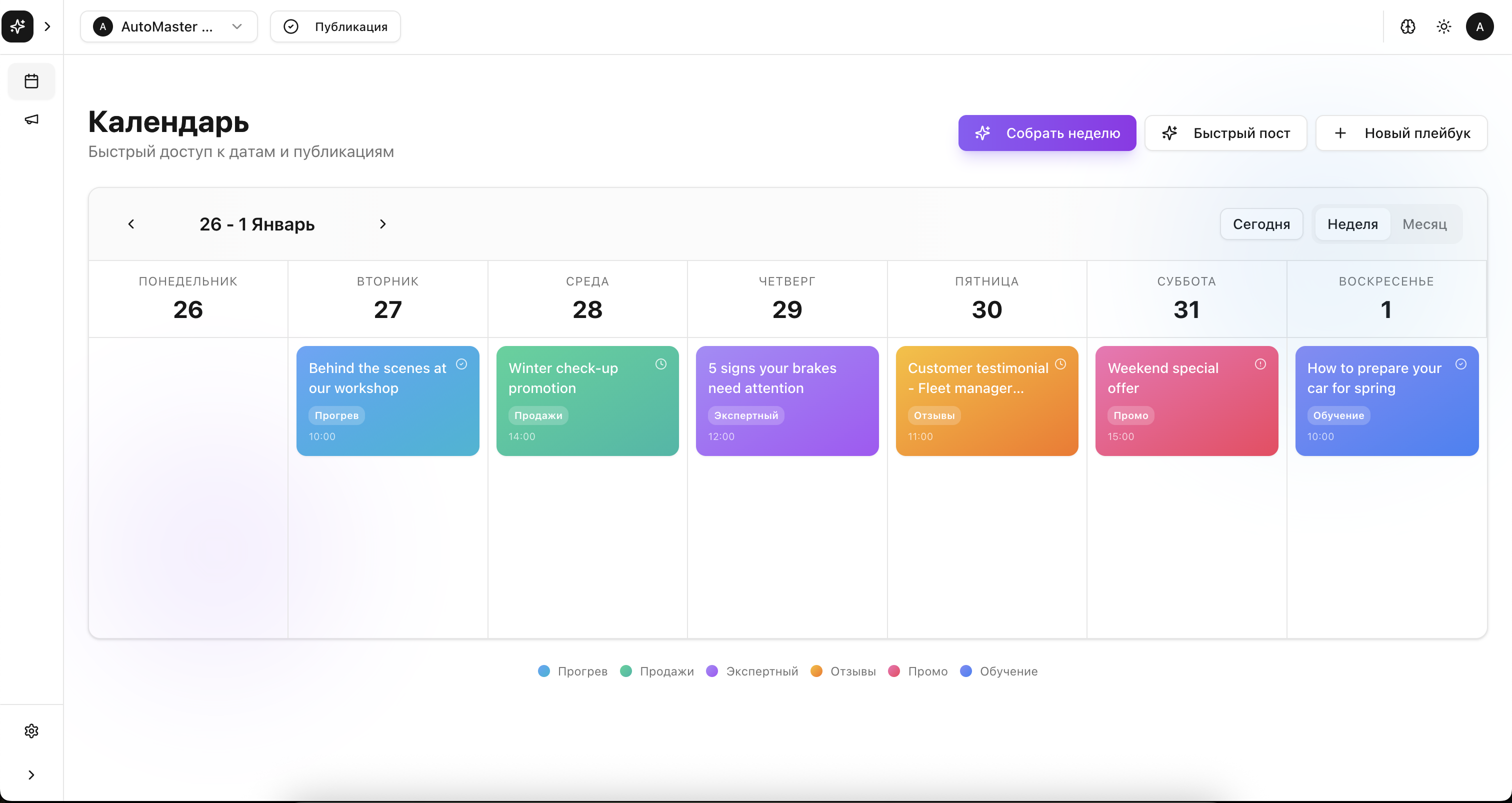Open the AutoMaster workspace dropdown
Viewport: 1512px width, 803px height.
pyautogui.click(x=168, y=26)
